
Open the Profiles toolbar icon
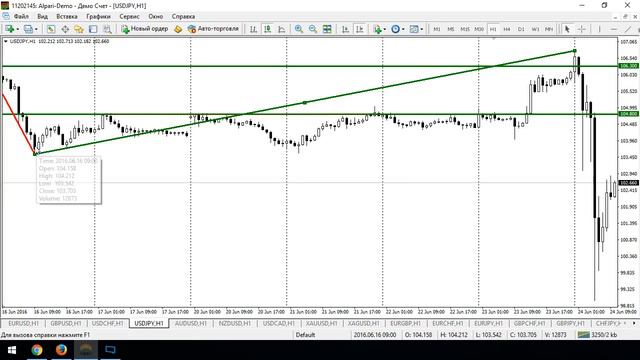tap(28, 29)
